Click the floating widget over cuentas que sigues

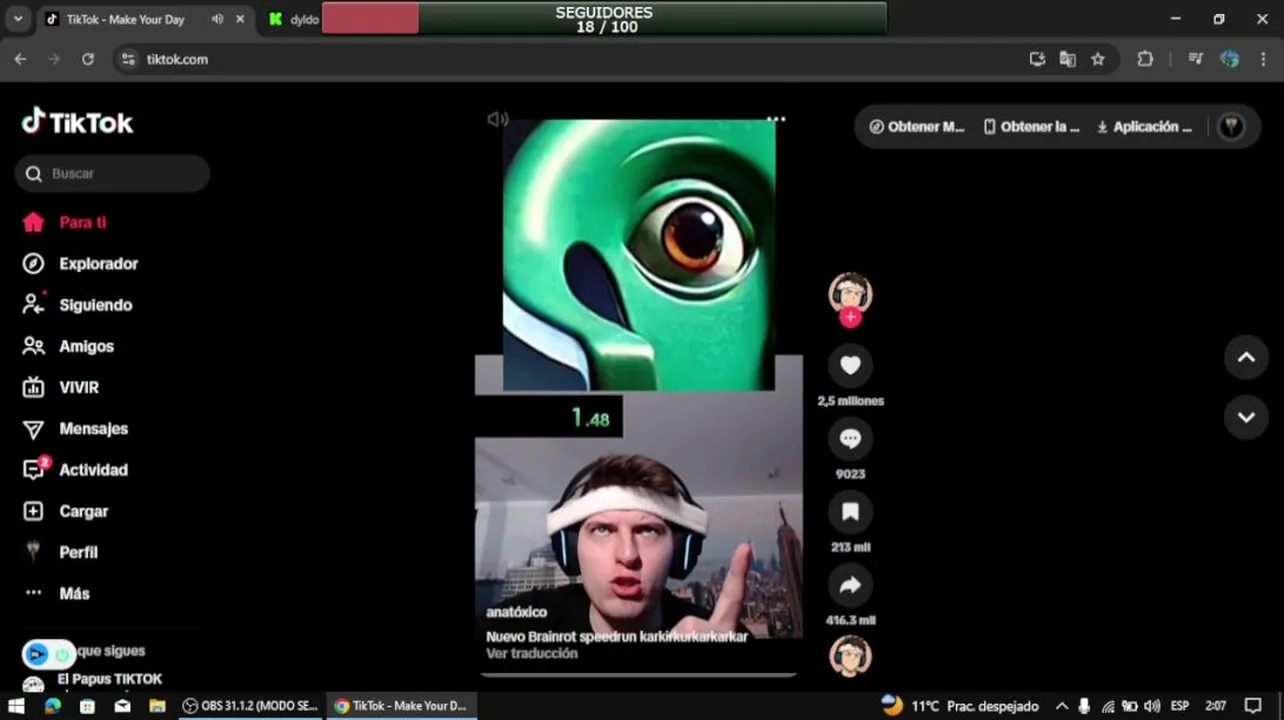[x=48, y=655]
